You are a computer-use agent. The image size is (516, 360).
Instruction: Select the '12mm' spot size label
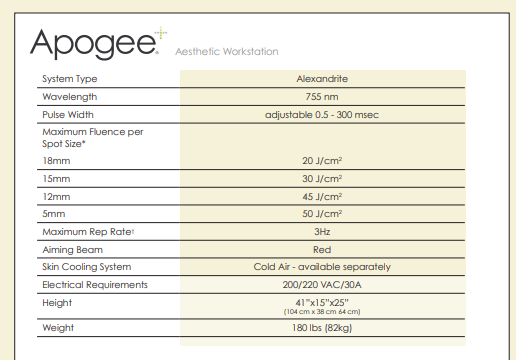pyautogui.click(x=56, y=197)
